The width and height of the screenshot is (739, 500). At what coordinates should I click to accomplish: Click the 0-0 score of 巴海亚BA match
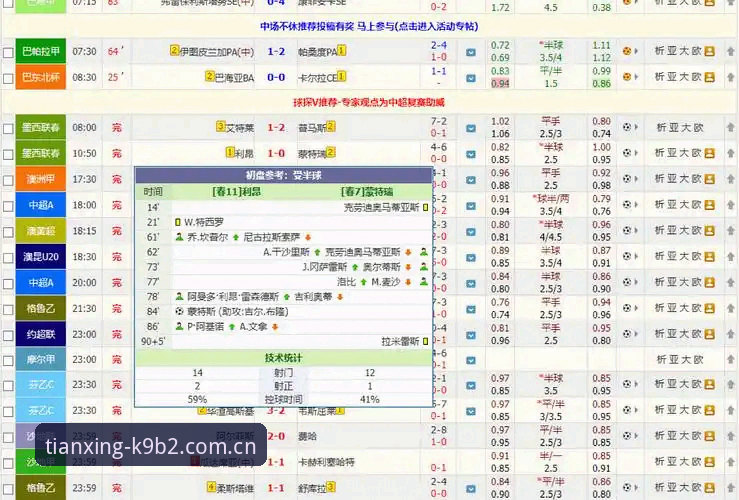click(x=276, y=77)
